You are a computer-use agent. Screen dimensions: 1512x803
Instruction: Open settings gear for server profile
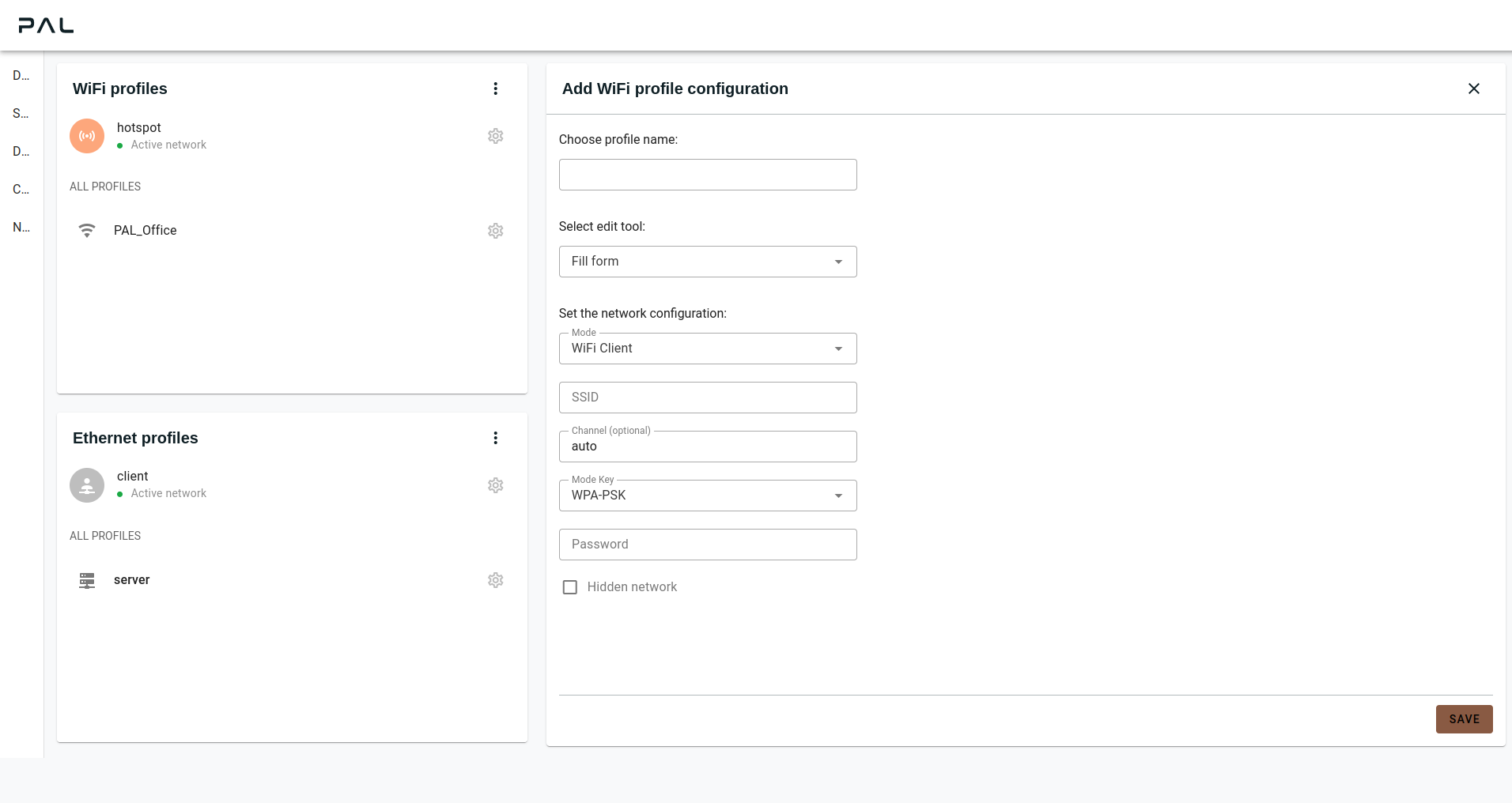[x=495, y=580]
